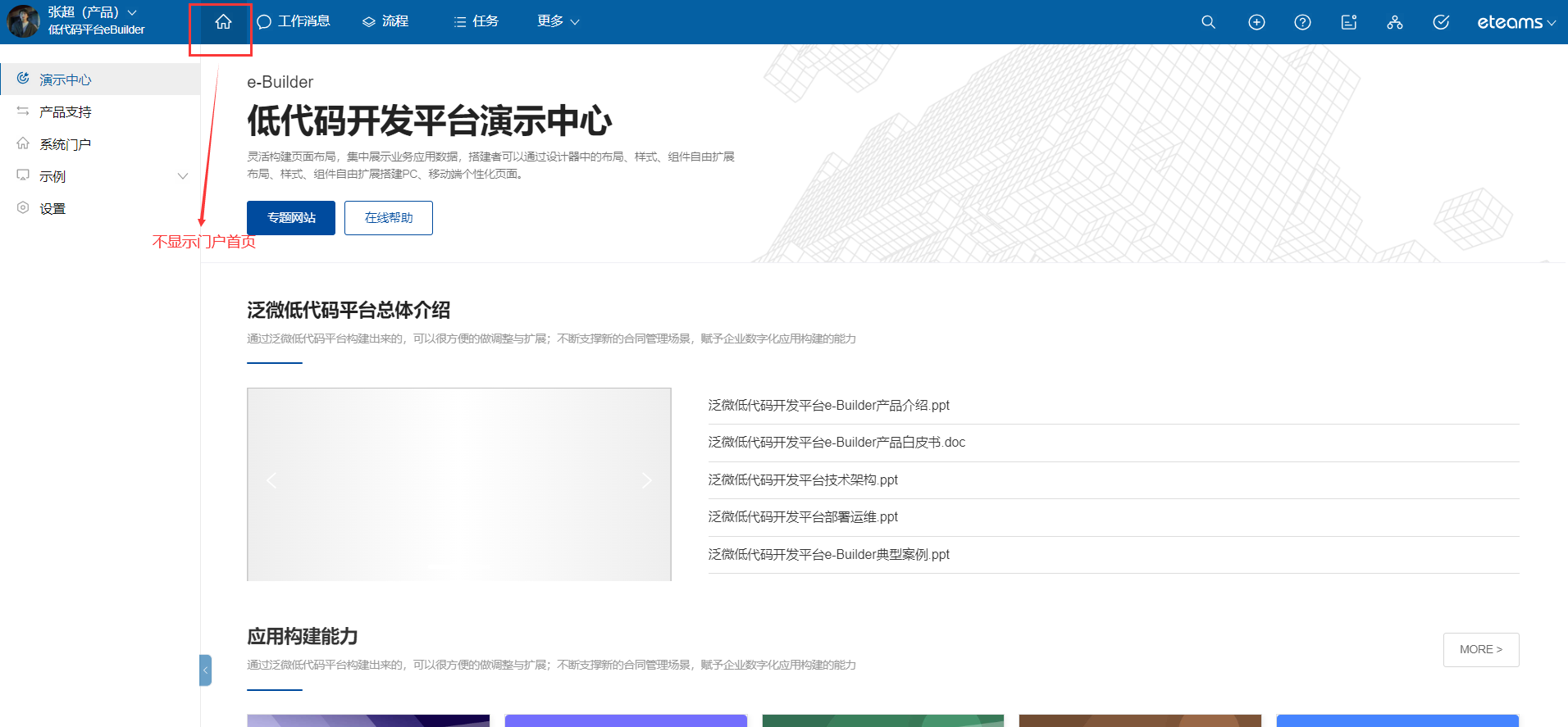Click the plus circle quick-create icon

click(x=1256, y=22)
